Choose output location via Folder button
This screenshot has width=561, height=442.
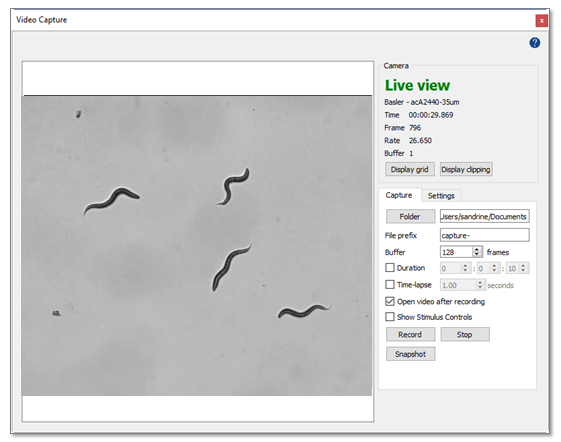(410, 216)
